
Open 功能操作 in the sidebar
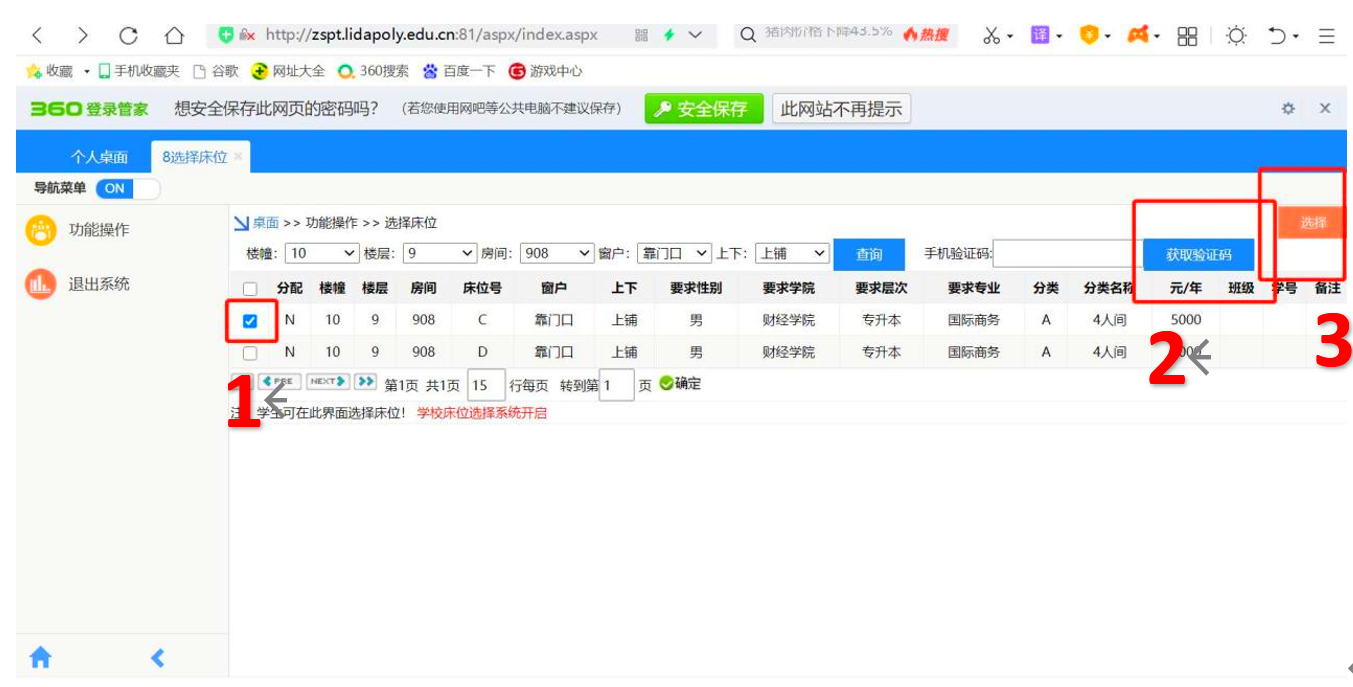point(98,230)
